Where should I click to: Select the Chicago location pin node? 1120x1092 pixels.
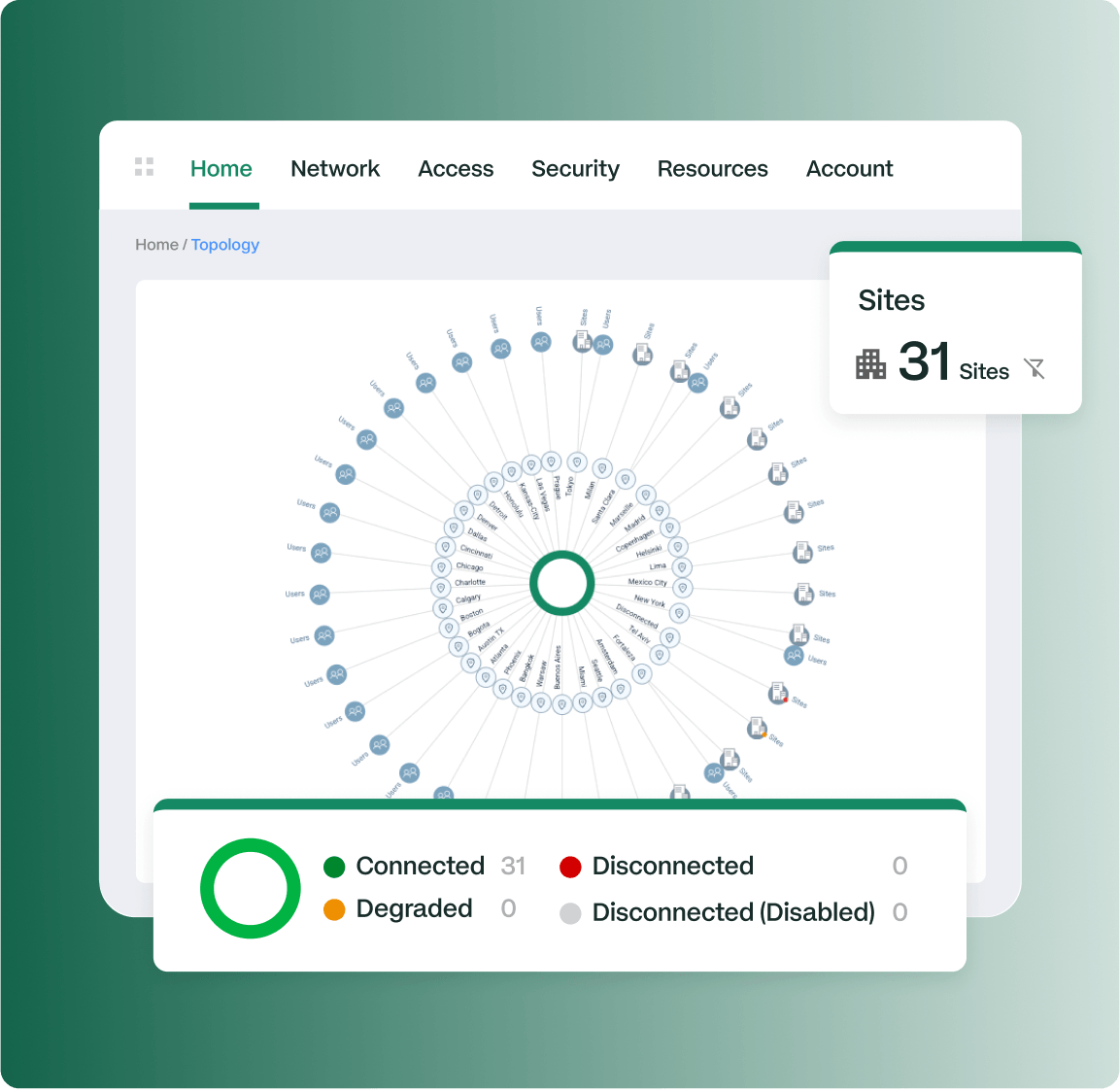pos(441,567)
